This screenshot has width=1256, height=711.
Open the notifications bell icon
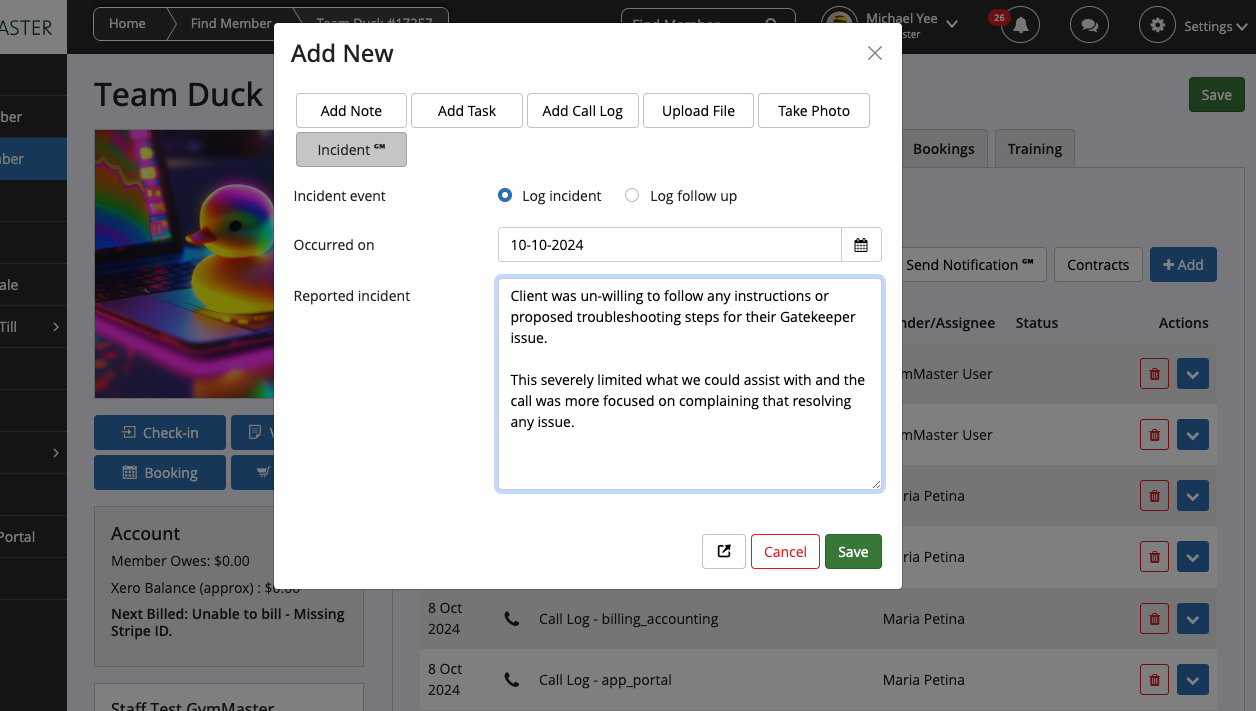[x=1020, y=26]
